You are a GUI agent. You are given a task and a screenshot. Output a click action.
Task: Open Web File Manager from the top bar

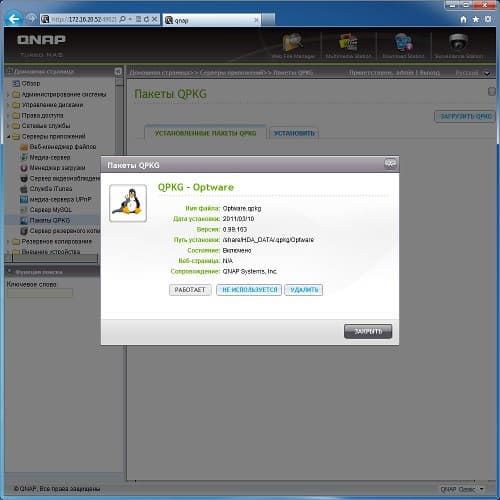pyautogui.click(x=293, y=46)
